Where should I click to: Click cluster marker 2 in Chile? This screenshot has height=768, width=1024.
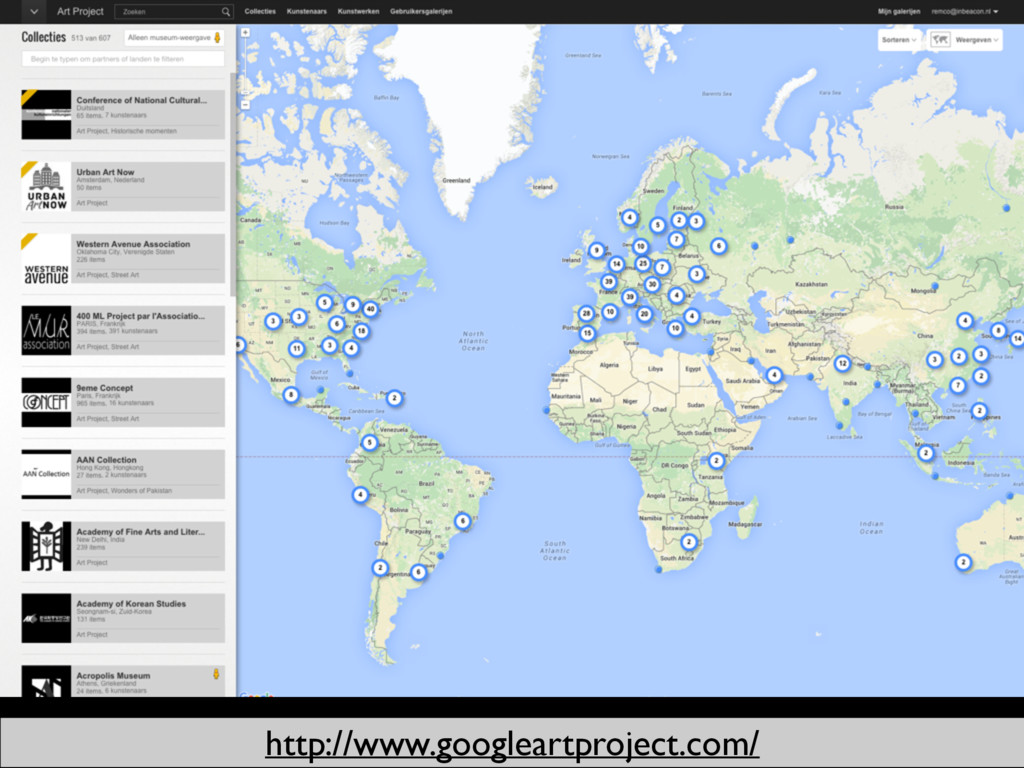[x=380, y=568]
